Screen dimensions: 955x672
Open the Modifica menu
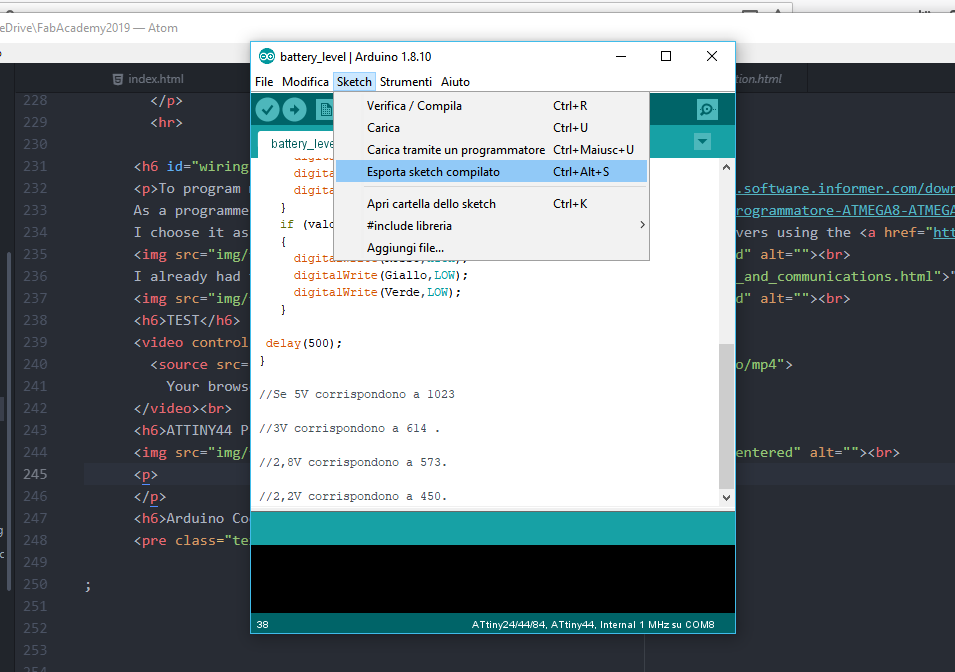pyautogui.click(x=305, y=82)
